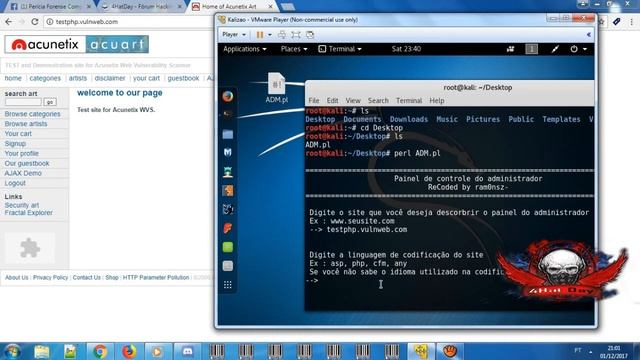640x360 pixels.
Task: Open Firefox from the Kali dock
Action: [x=228, y=96]
